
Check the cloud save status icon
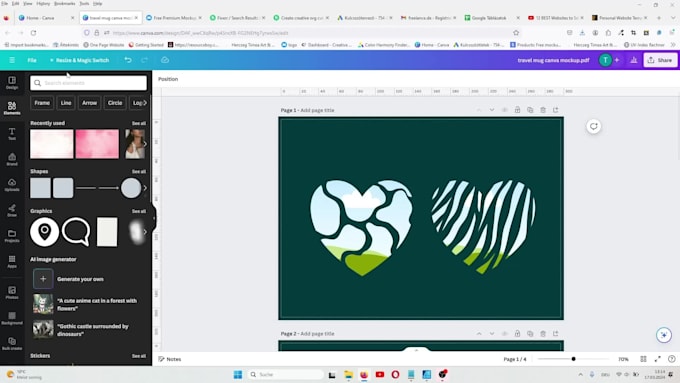click(x=165, y=60)
